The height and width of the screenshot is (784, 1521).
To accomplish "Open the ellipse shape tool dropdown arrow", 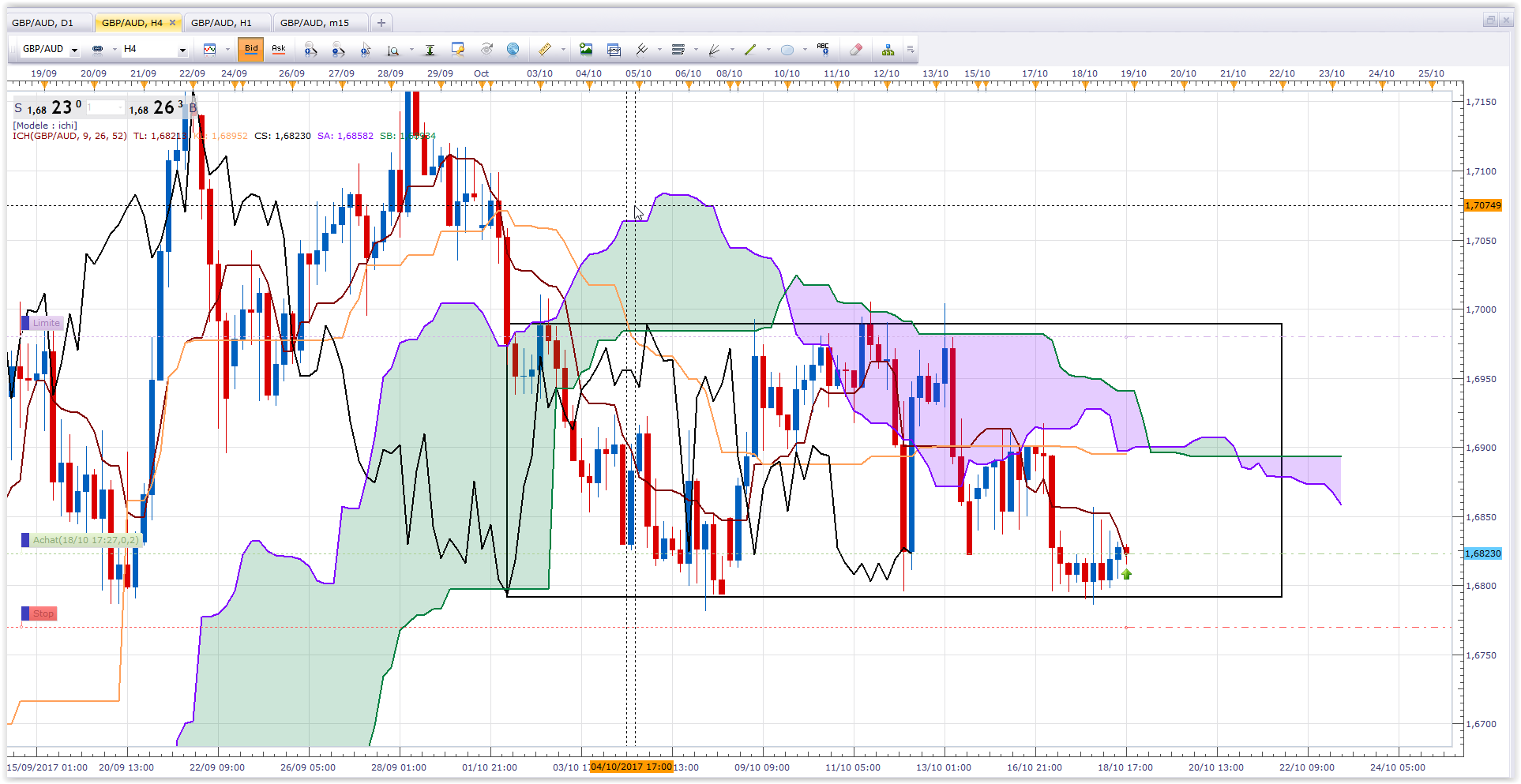I will pyautogui.click(x=805, y=50).
